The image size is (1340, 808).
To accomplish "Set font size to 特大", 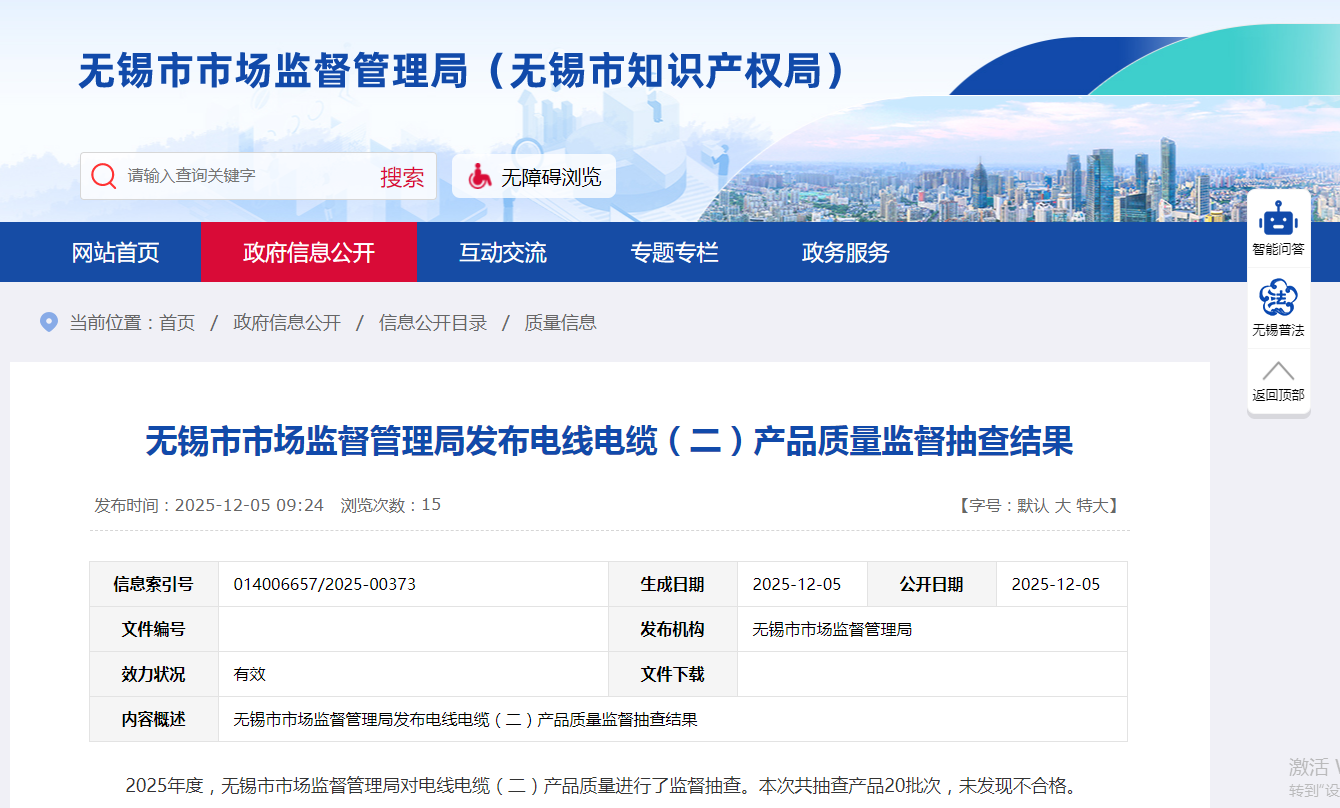I will (1092, 506).
